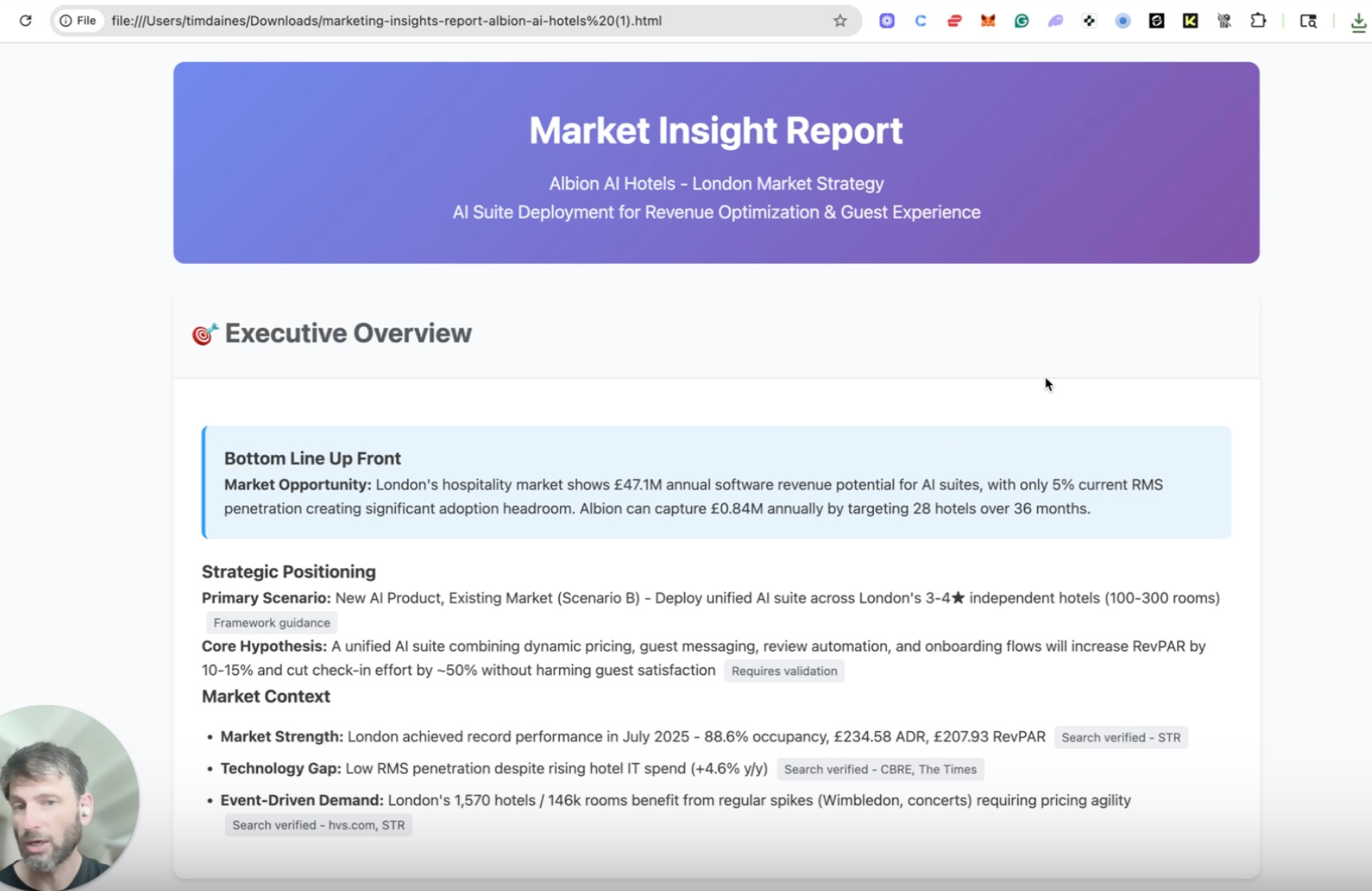
Task: Open the Phantom ghost extension icon
Action: (x=1055, y=21)
